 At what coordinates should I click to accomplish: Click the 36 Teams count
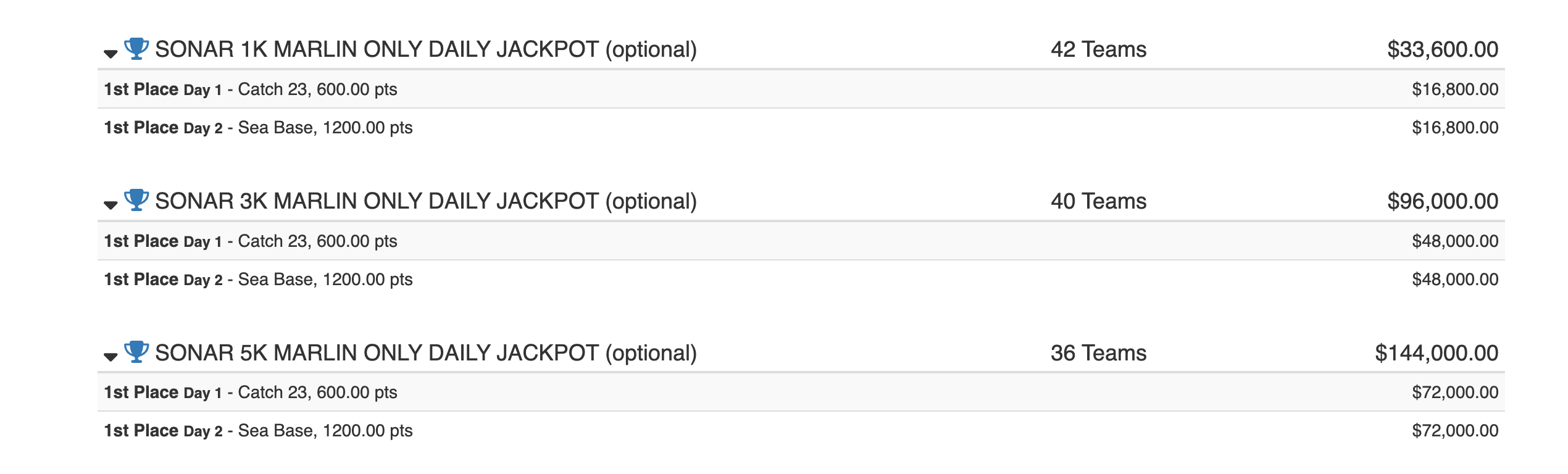point(1098,353)
